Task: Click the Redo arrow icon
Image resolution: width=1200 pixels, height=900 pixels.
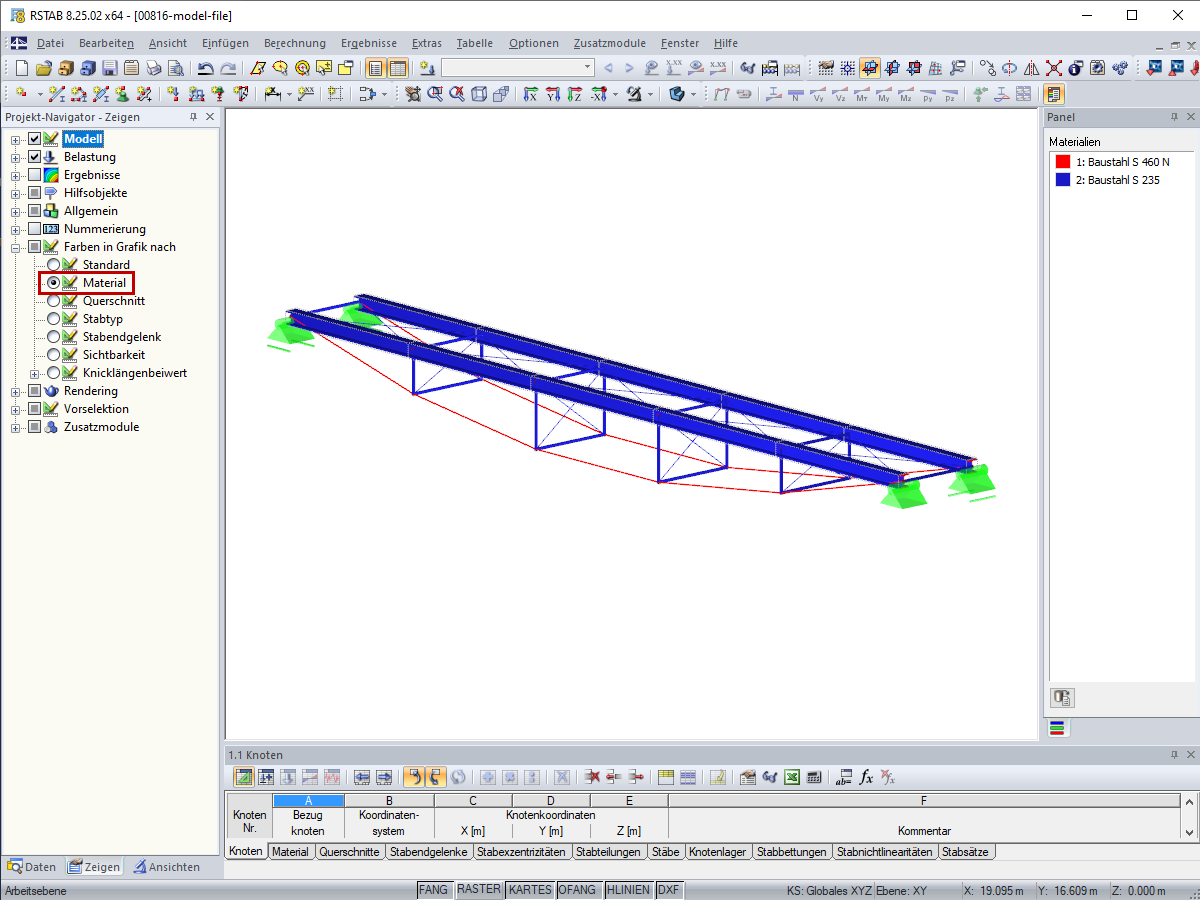Action: (228, 68)
